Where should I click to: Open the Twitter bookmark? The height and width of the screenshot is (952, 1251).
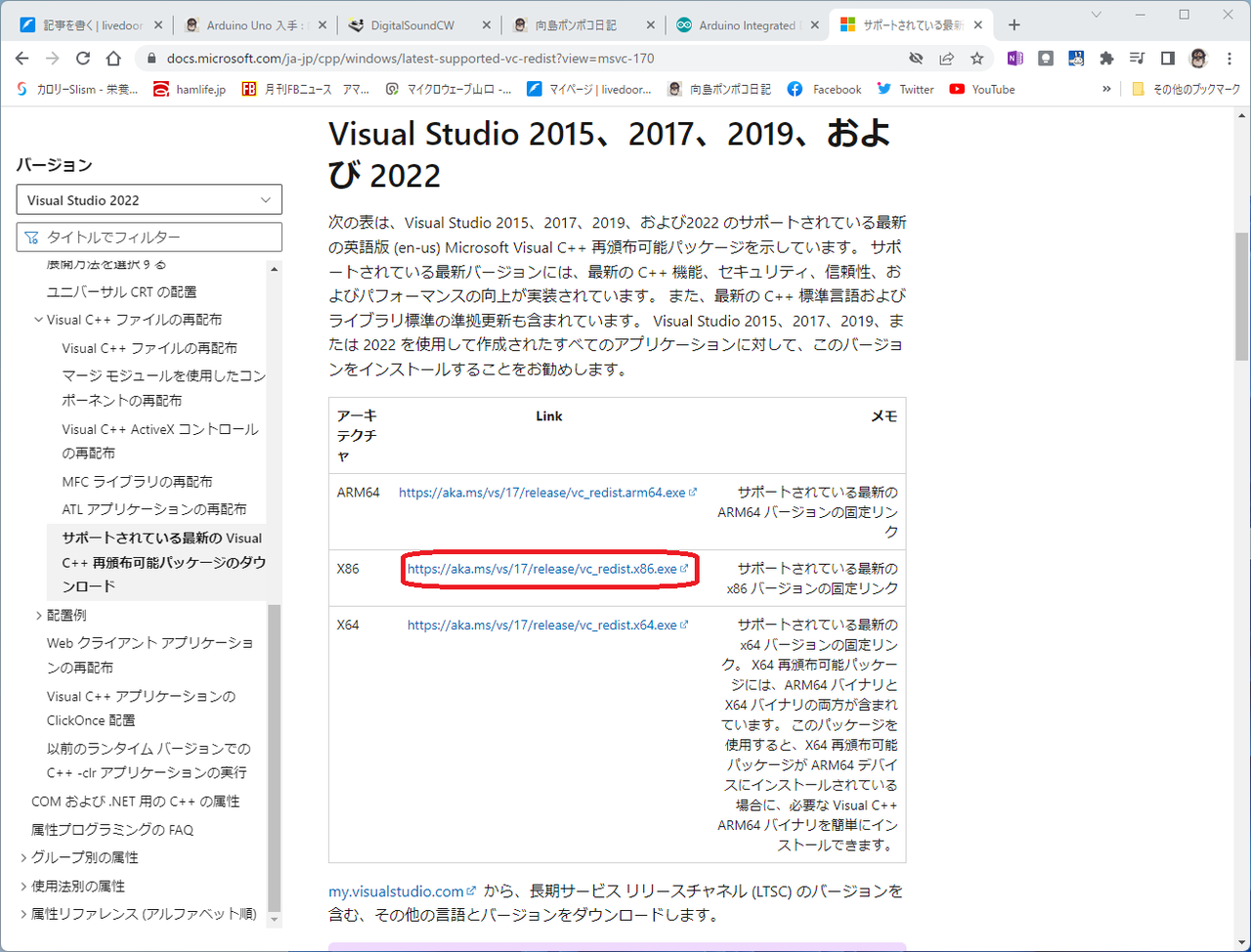[x=905, y=89]
